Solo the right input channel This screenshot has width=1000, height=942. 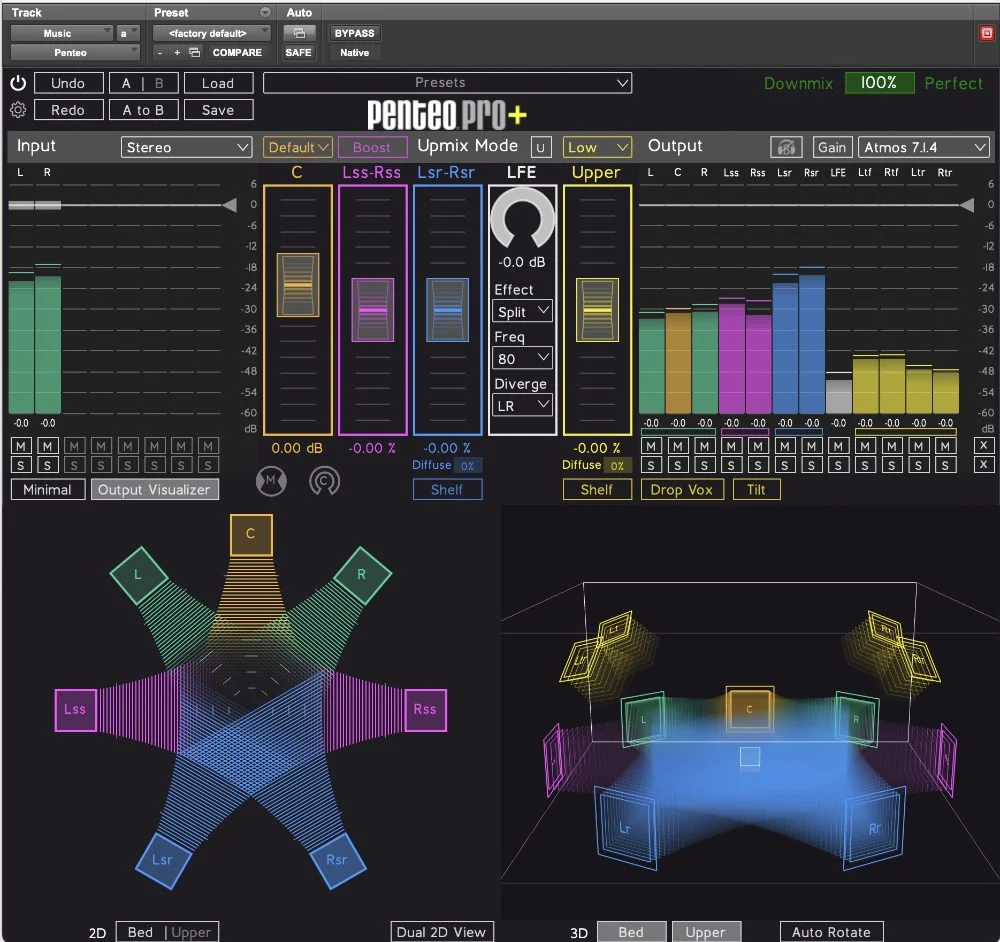47,465
